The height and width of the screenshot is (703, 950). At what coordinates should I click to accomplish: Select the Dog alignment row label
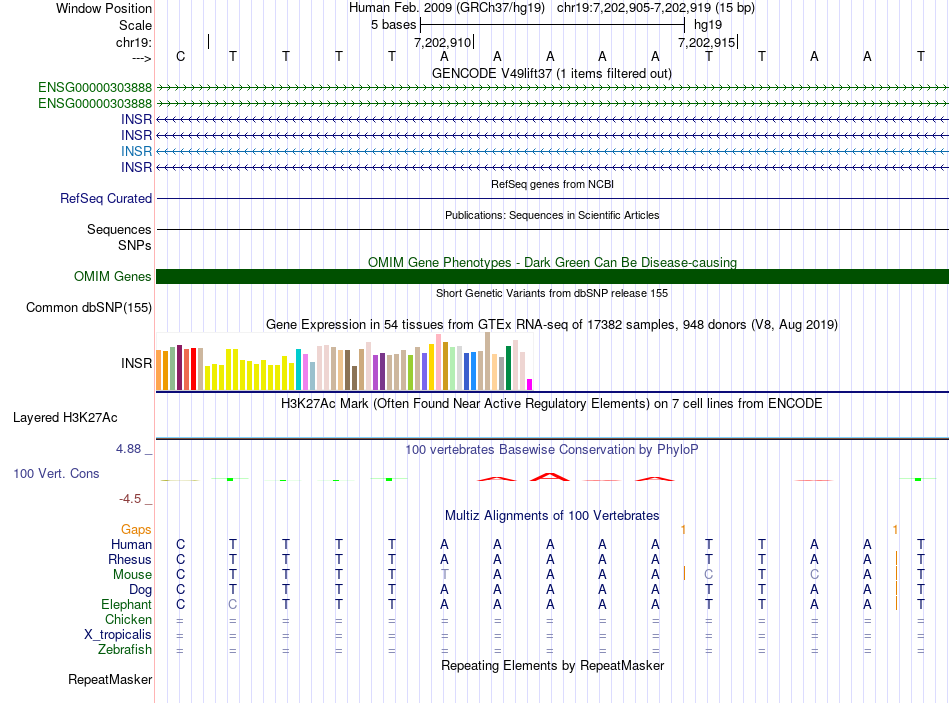click(140, 590)
